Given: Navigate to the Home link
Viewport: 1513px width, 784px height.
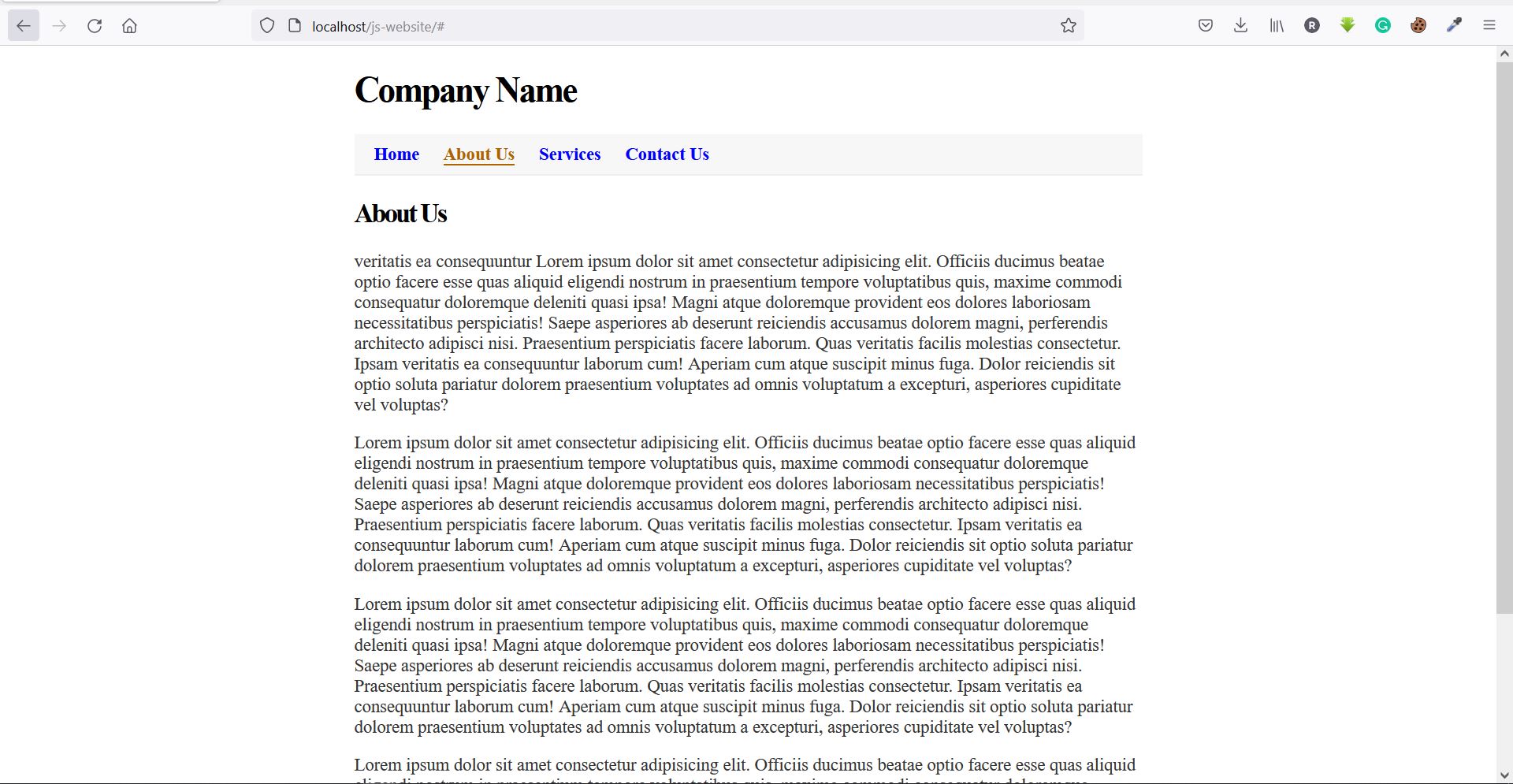Looking at the screenshot, I should click(396, 154).
